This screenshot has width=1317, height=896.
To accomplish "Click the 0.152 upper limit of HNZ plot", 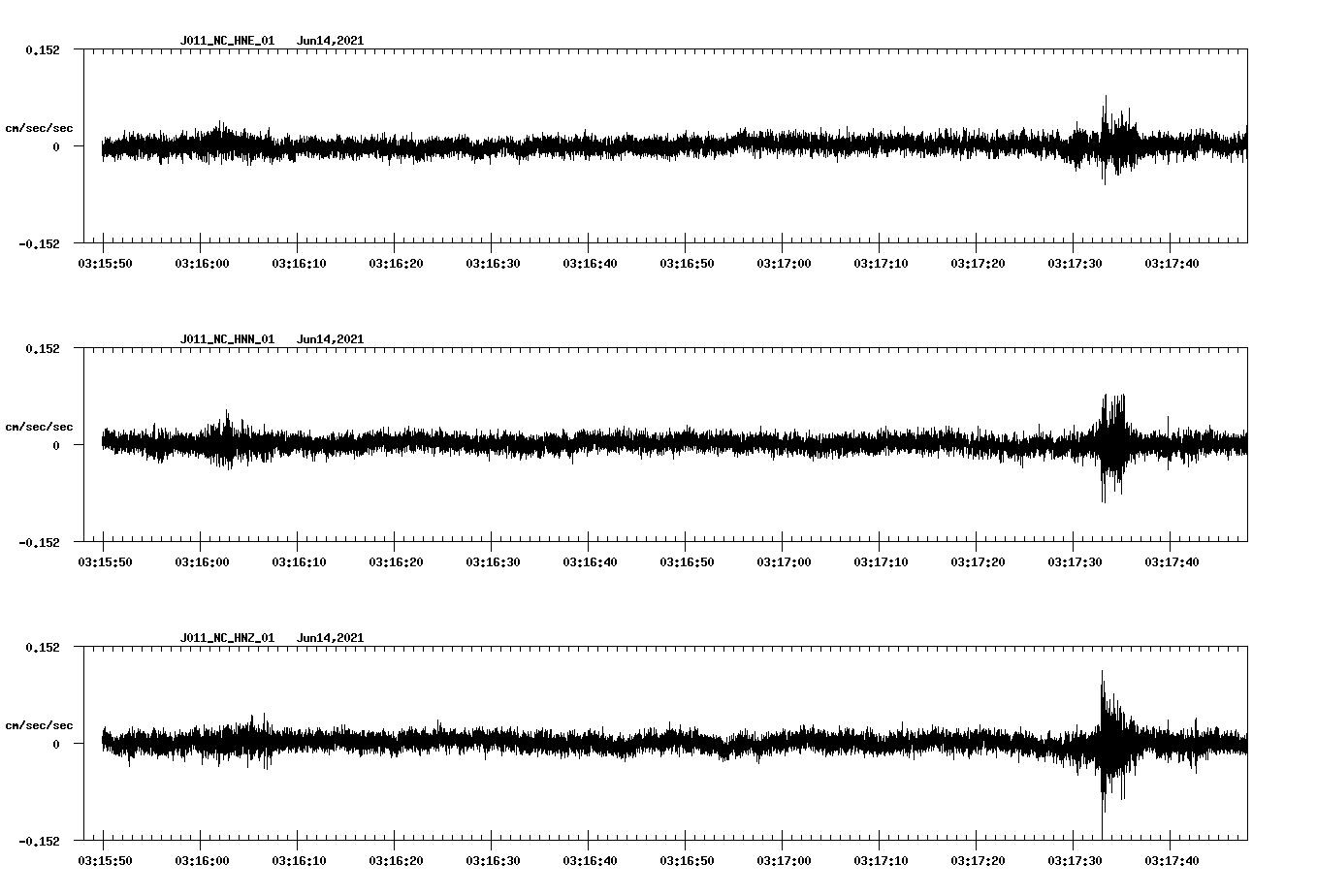I will pyautogui.click(x=43, y=647).
